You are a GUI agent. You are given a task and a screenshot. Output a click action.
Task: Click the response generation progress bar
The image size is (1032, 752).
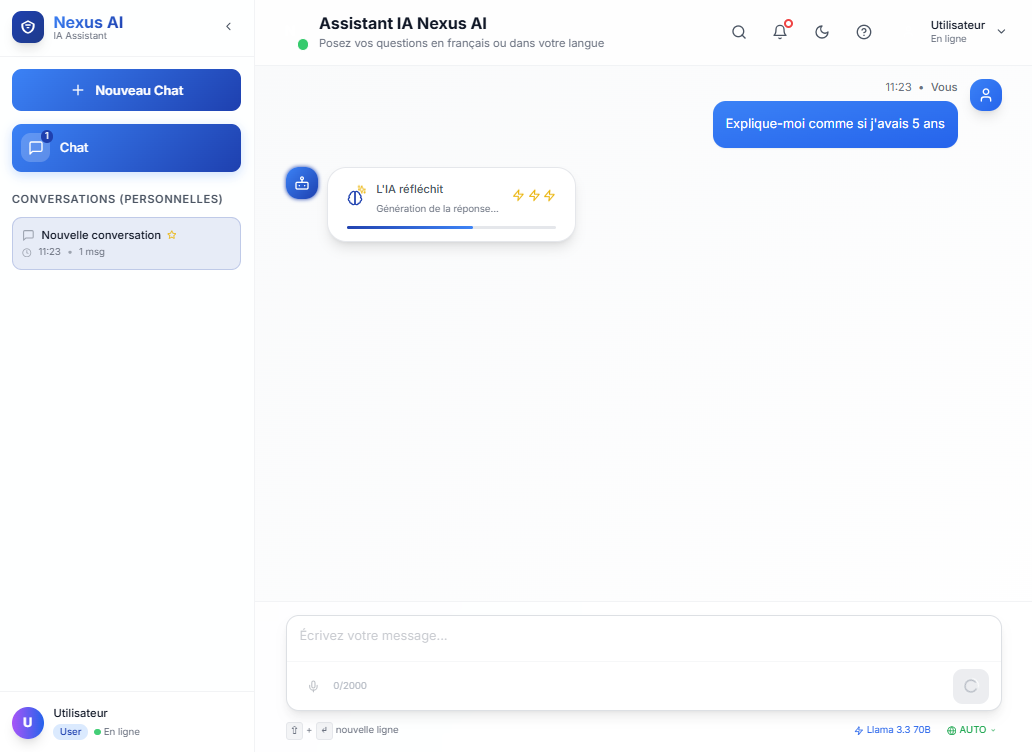point(451,227)
